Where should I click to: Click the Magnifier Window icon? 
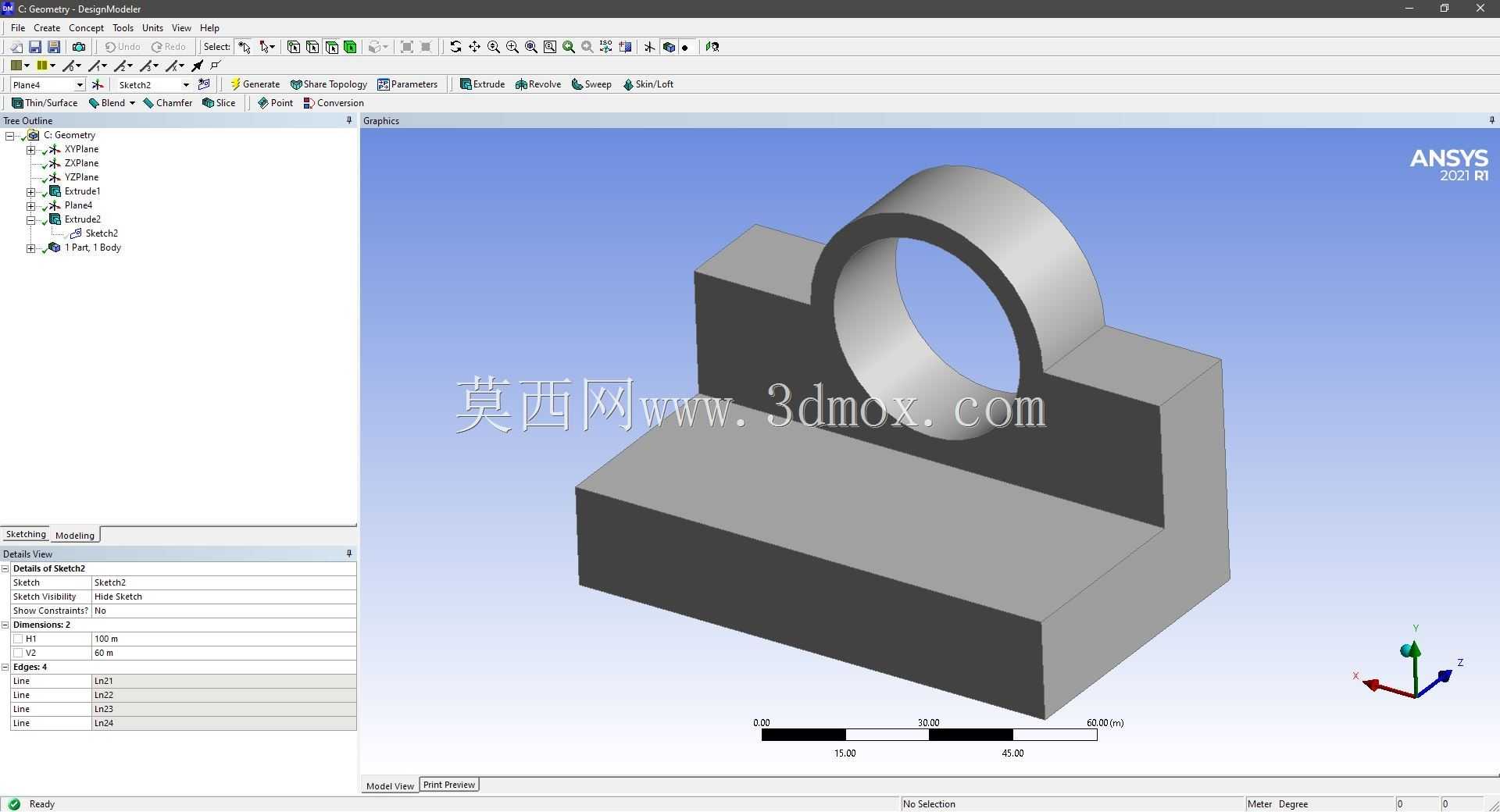coord(549,47)
